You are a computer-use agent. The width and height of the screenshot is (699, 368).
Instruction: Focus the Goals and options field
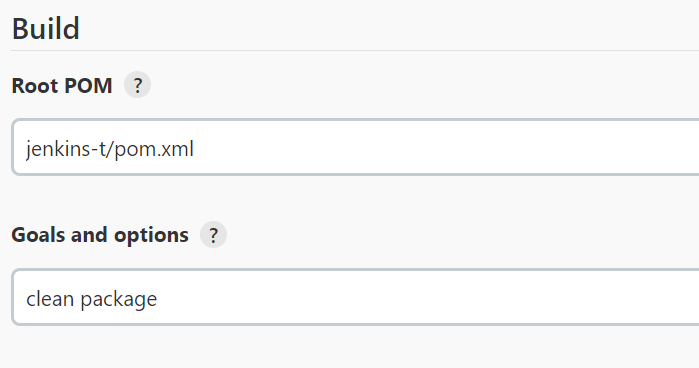[x=355, y=297]
